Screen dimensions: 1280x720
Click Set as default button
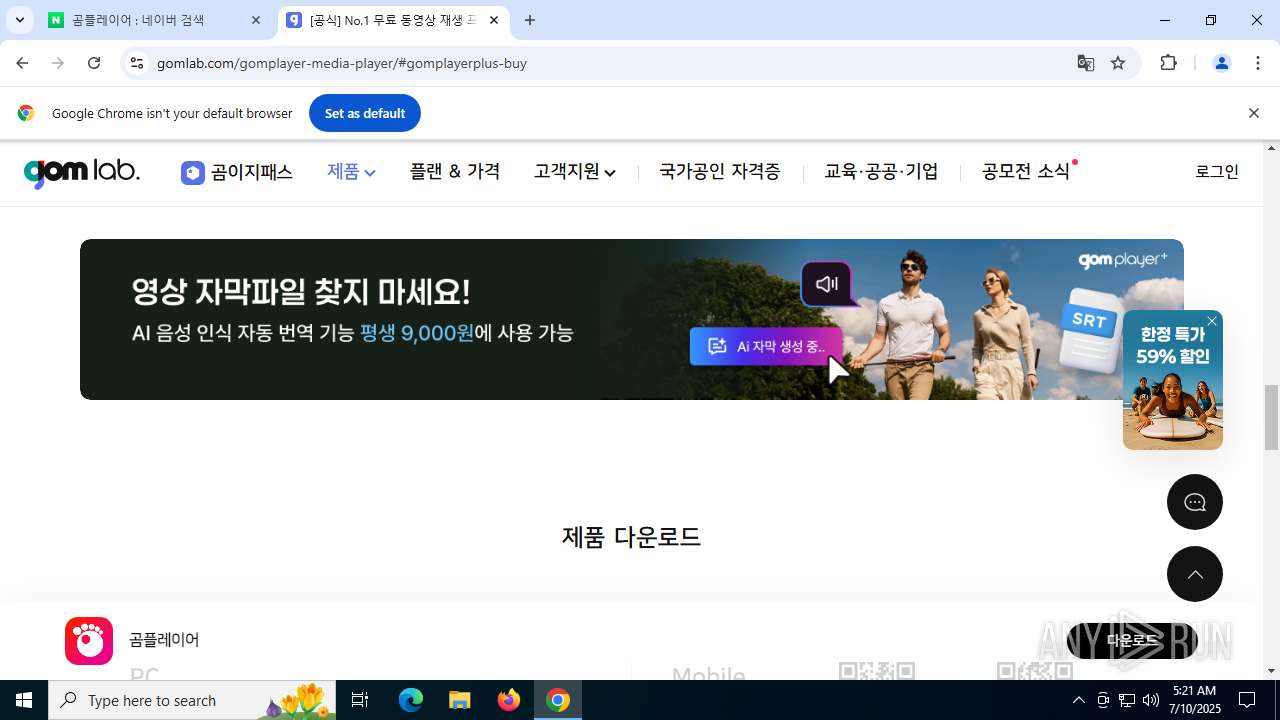click(365, 113)
